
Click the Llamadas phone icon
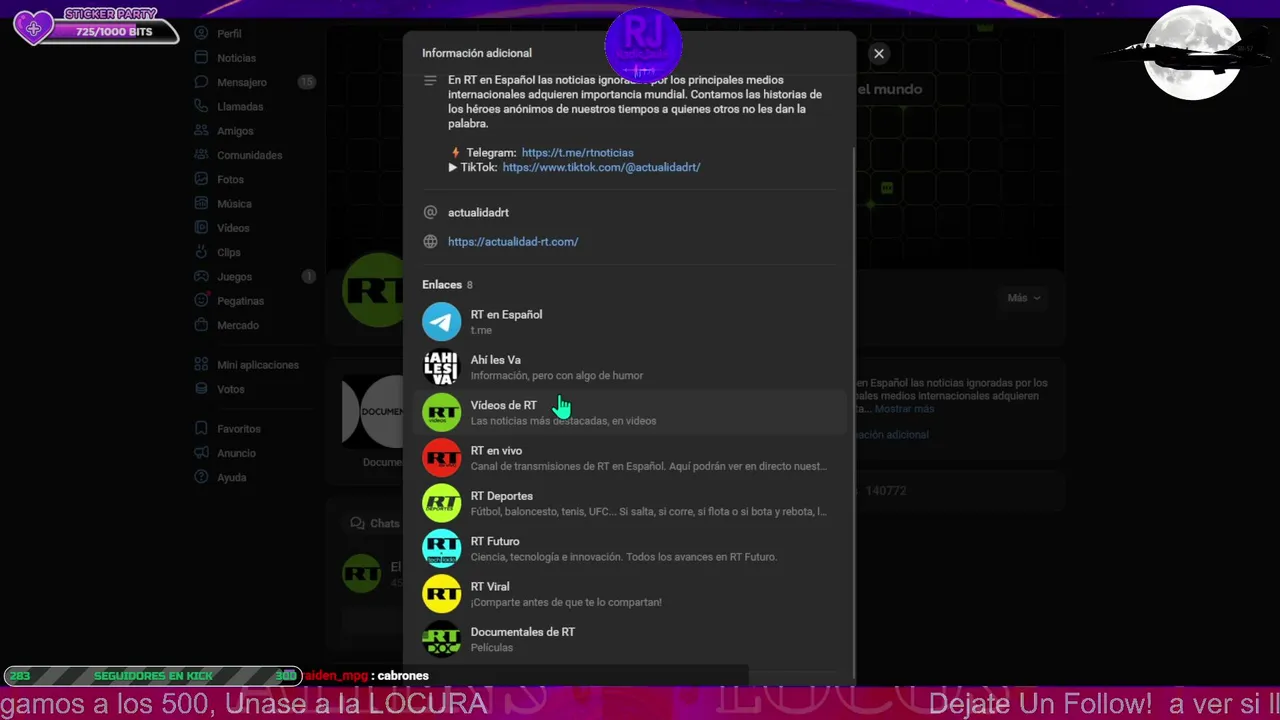point(202,106)
